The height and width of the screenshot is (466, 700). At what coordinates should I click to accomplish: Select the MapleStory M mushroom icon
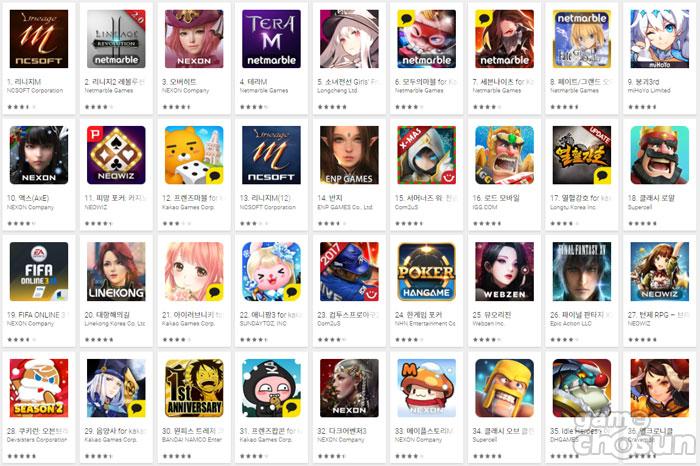[426, 388]
